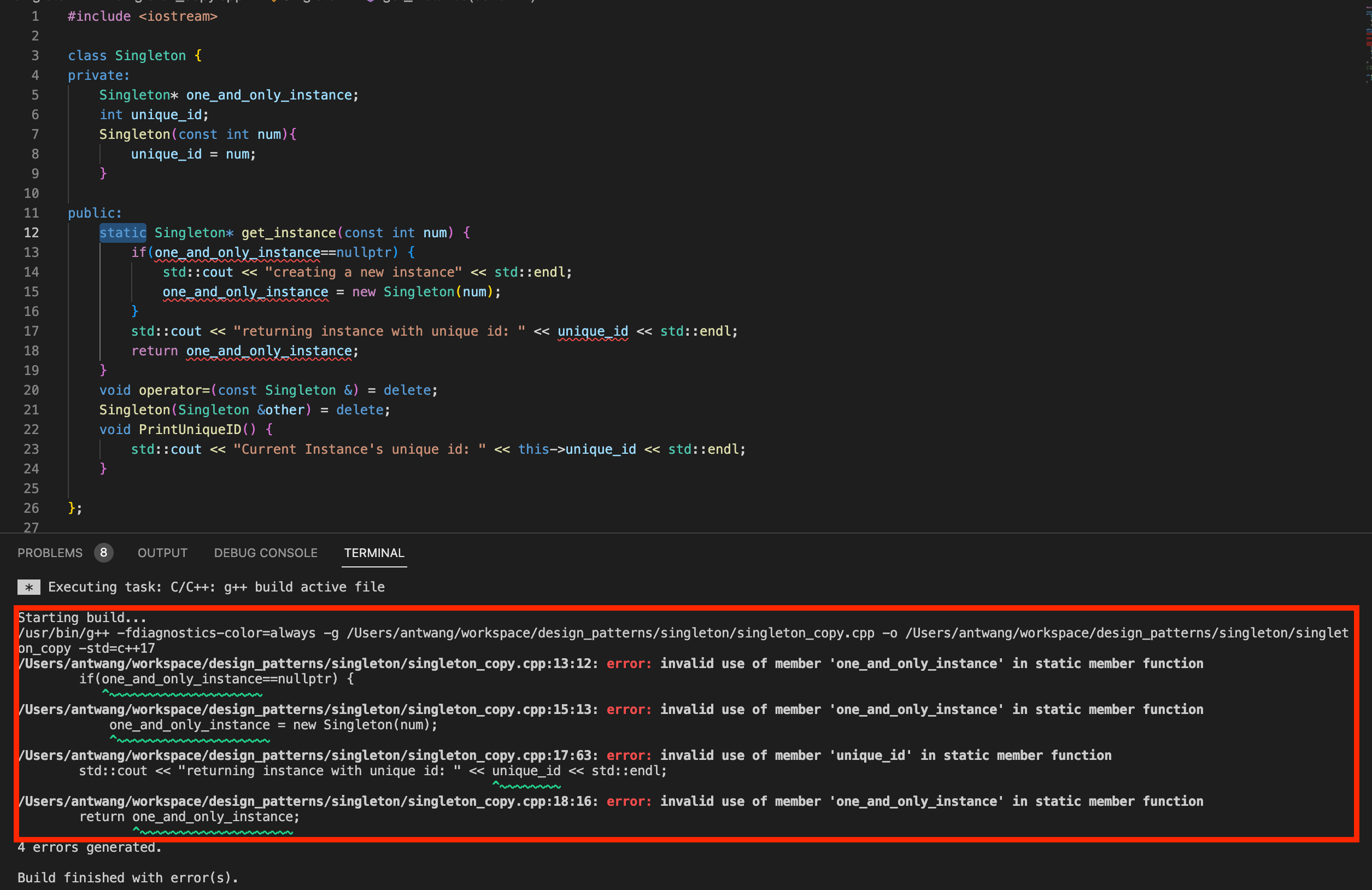Click the underlined unique_id on line 17

(592, 331)
